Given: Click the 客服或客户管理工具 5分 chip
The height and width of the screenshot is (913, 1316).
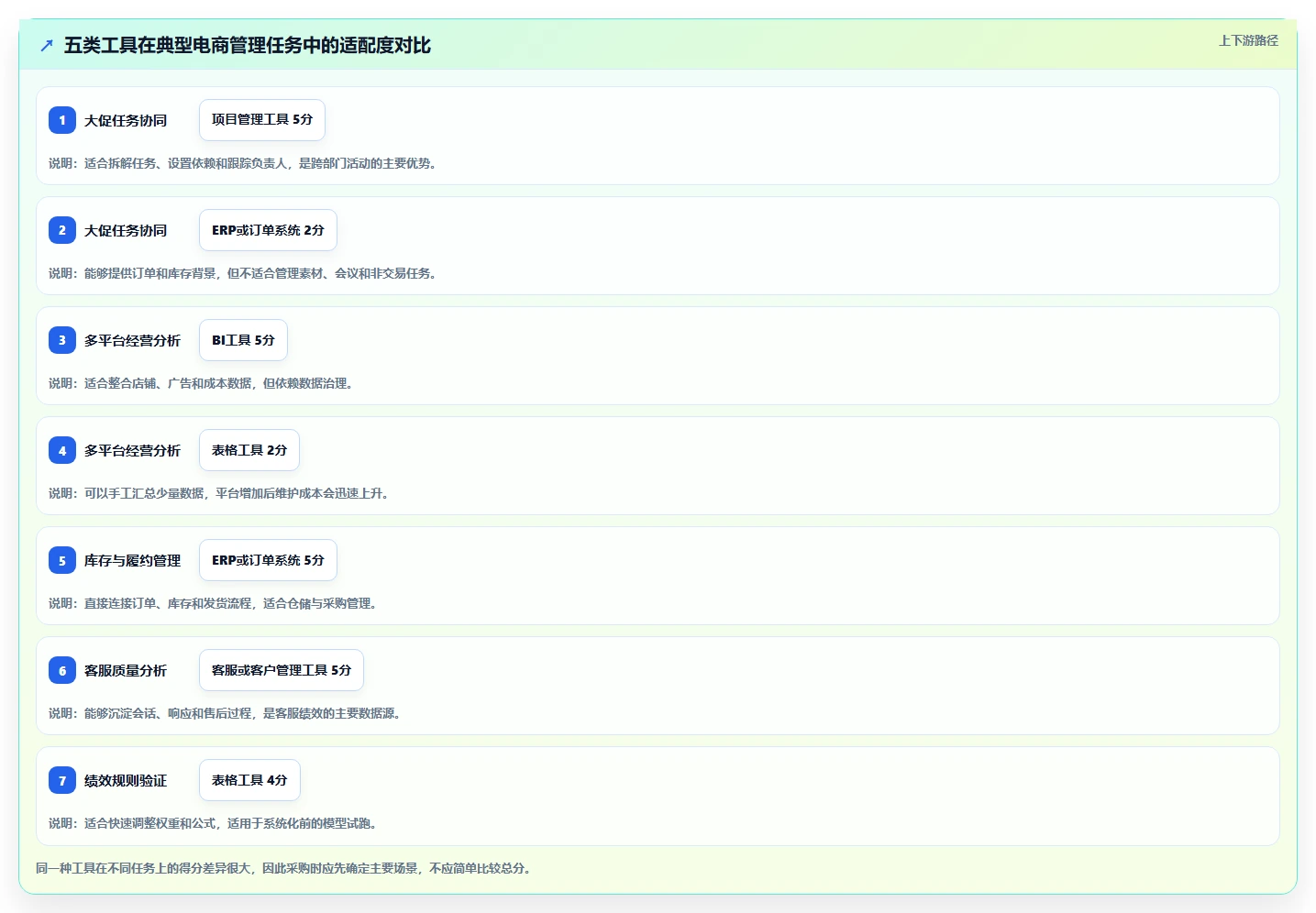Looking at the screenshot, I should tap(282, 670).
